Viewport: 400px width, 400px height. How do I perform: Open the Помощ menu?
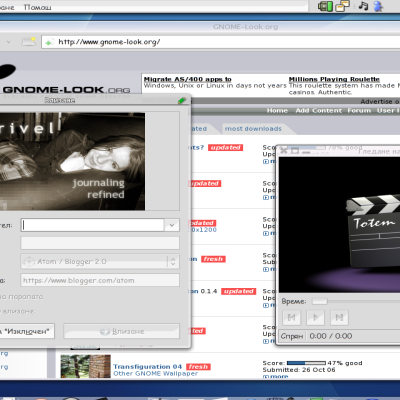[x=37, y=7]
